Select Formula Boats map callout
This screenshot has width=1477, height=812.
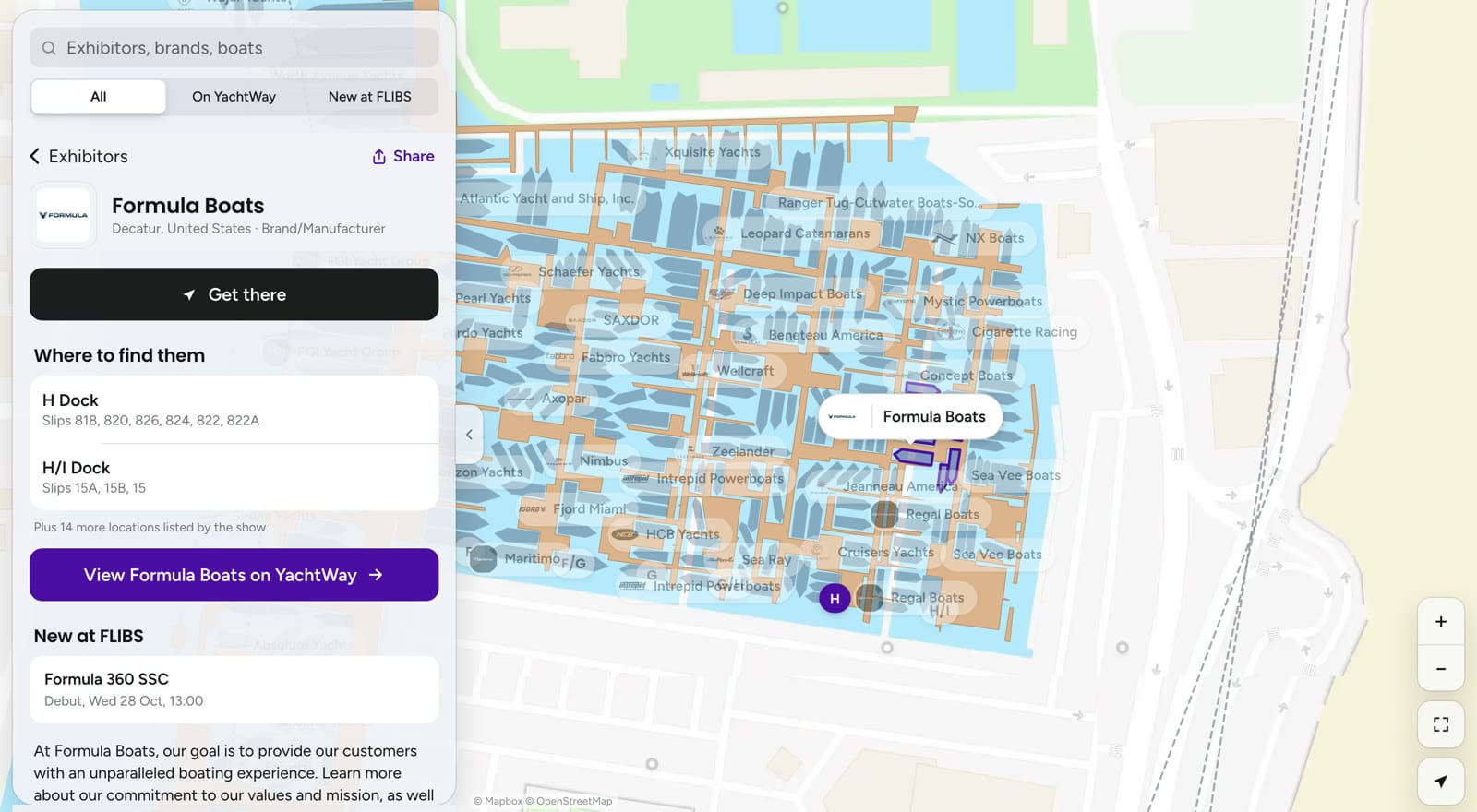(x=909, y=417)
